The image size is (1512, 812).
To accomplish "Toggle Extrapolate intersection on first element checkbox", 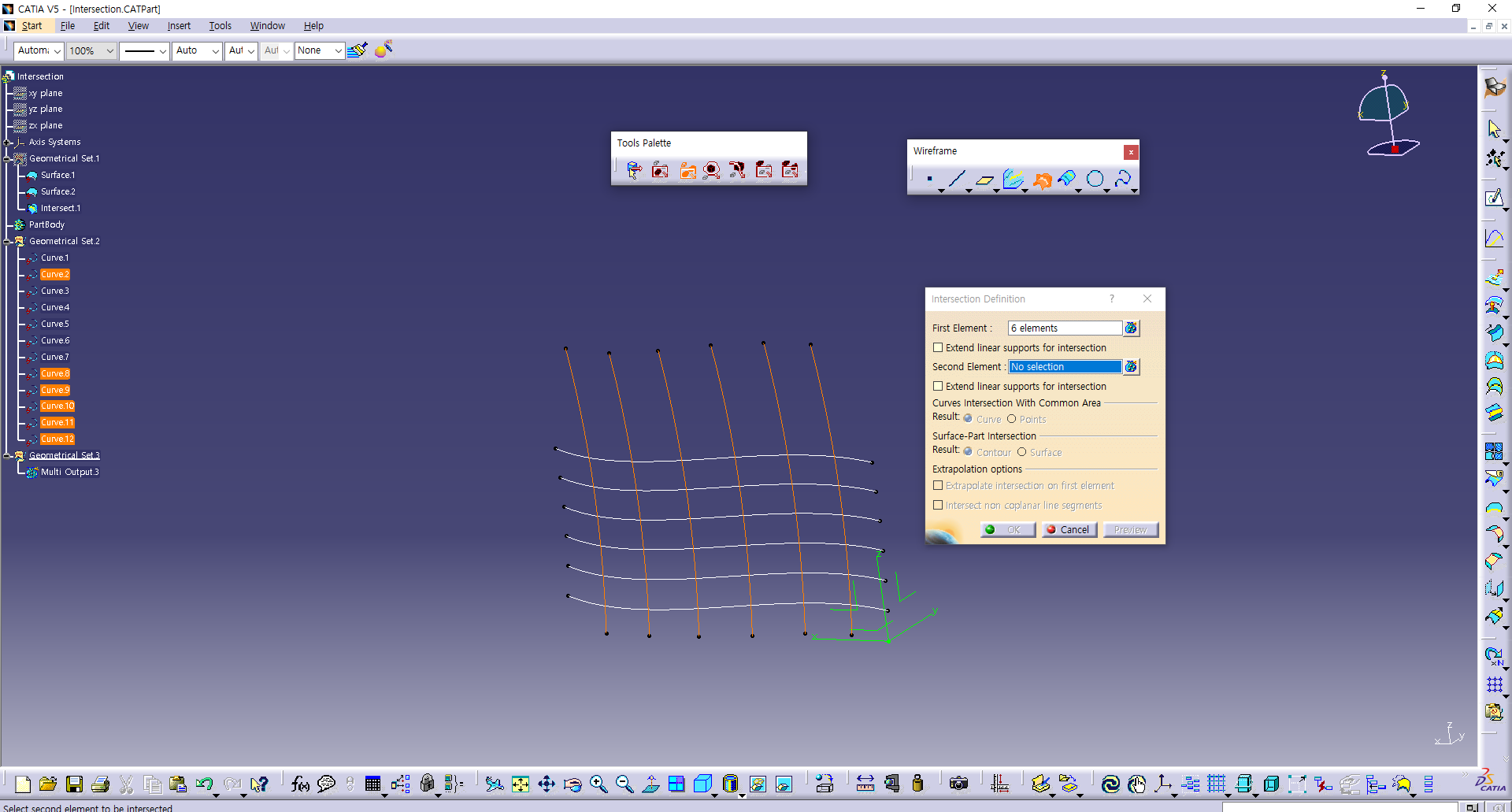I will point(938,485).
